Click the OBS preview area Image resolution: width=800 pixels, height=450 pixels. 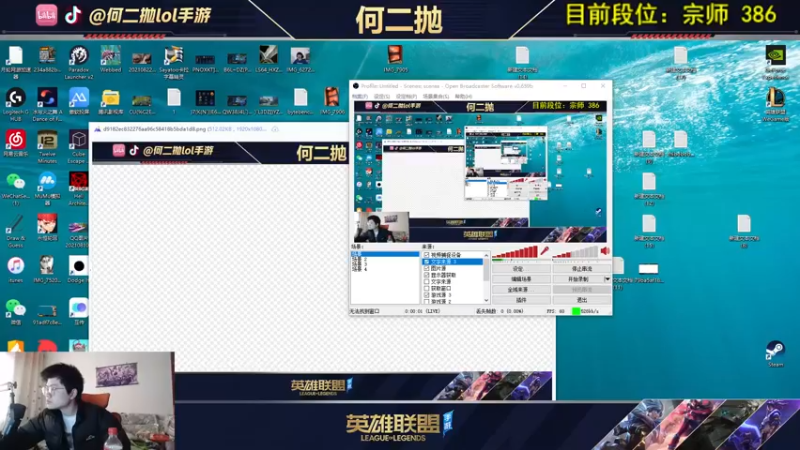pyautogui.click(x=480, y=171)
